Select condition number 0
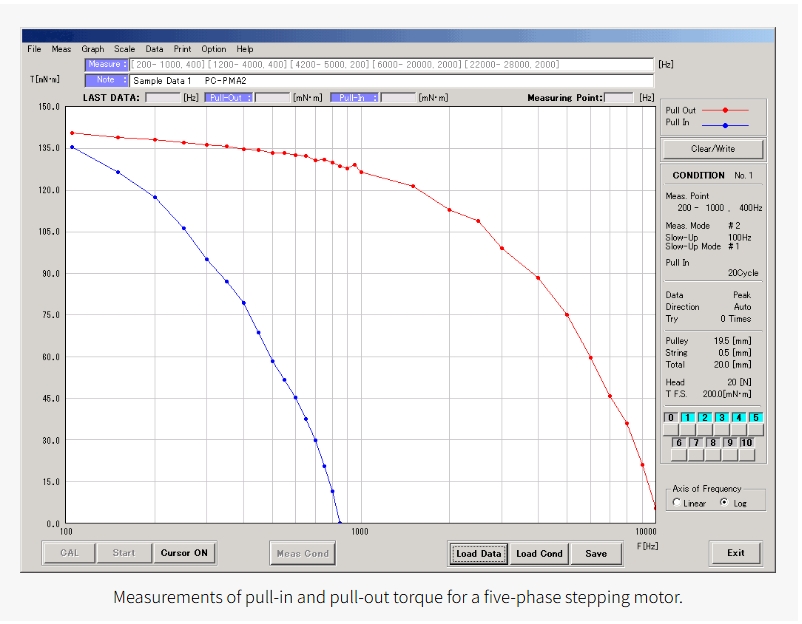 click(671, 417)
